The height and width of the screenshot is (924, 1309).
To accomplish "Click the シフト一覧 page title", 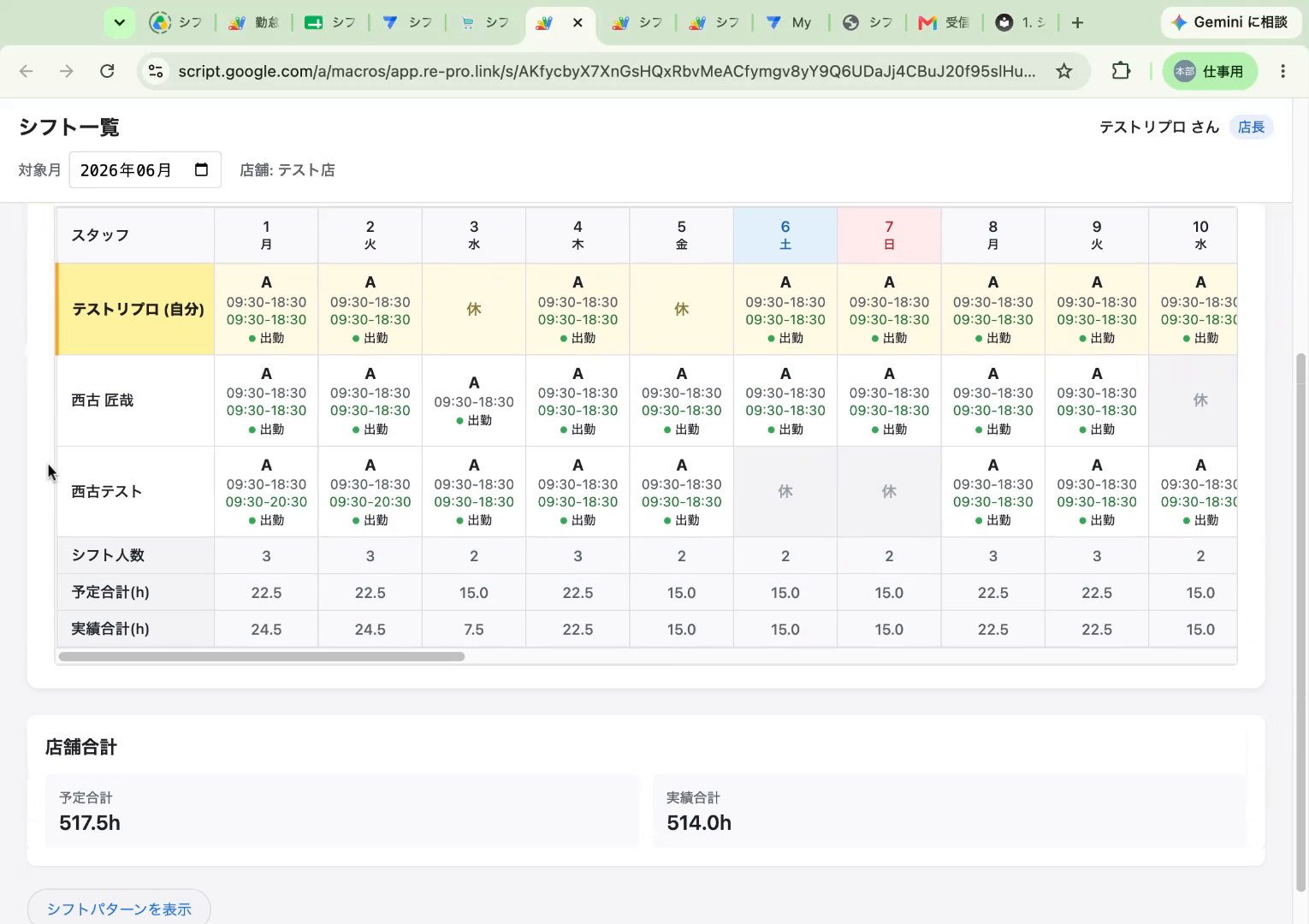I will [69, 127].
